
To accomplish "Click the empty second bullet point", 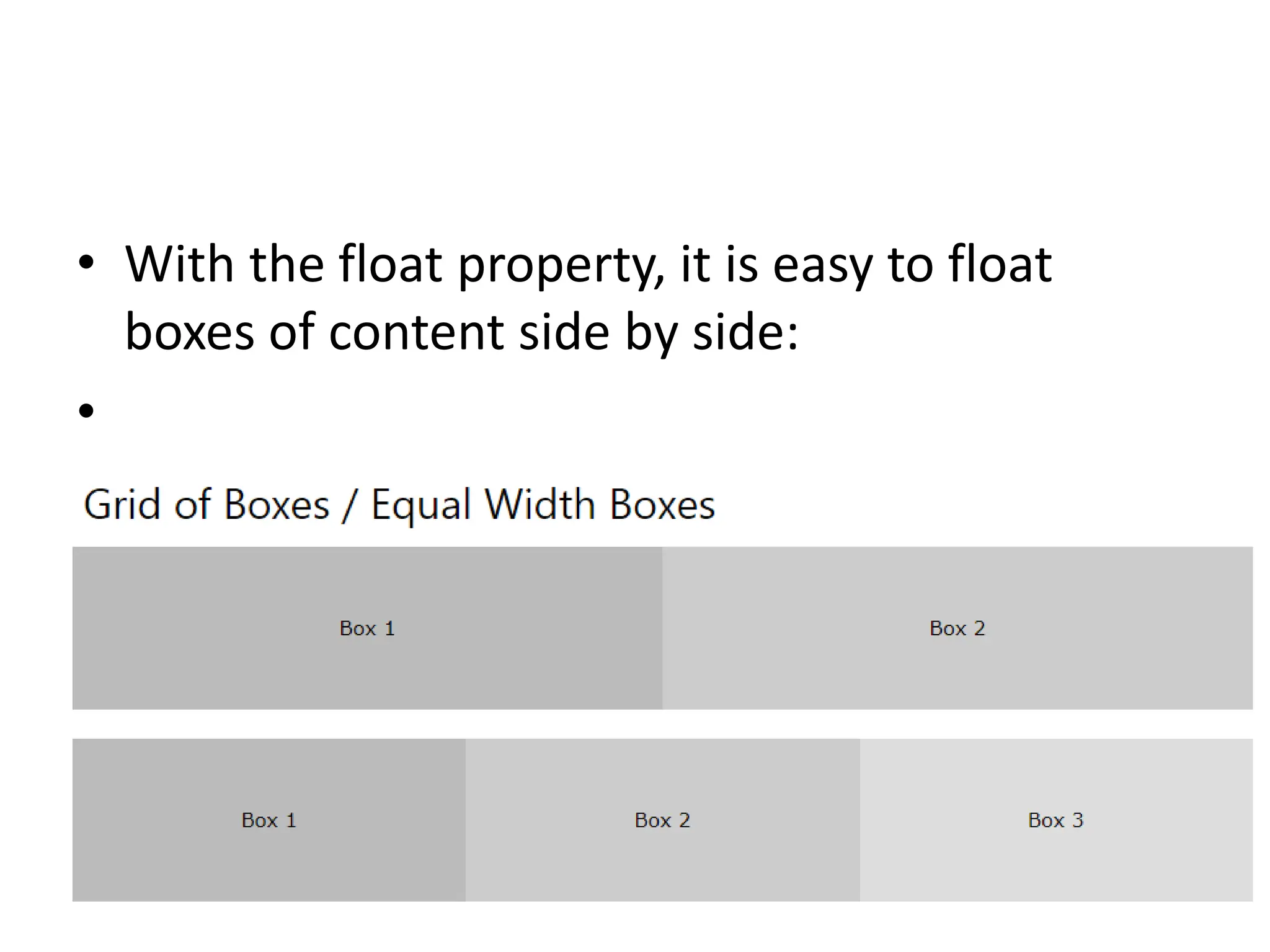I will 86,410.
